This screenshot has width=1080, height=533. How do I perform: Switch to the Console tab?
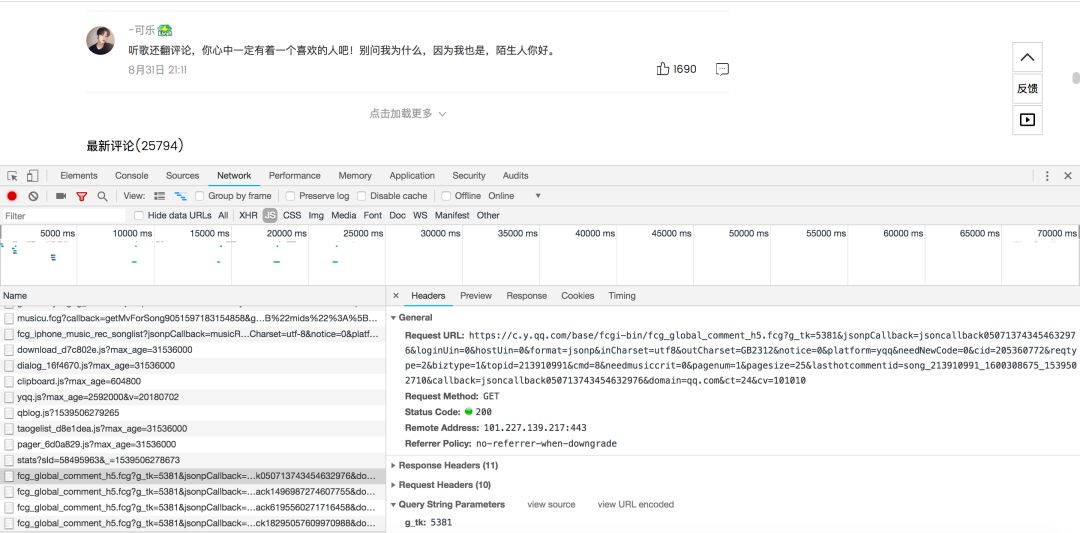[x=132, y=176]
